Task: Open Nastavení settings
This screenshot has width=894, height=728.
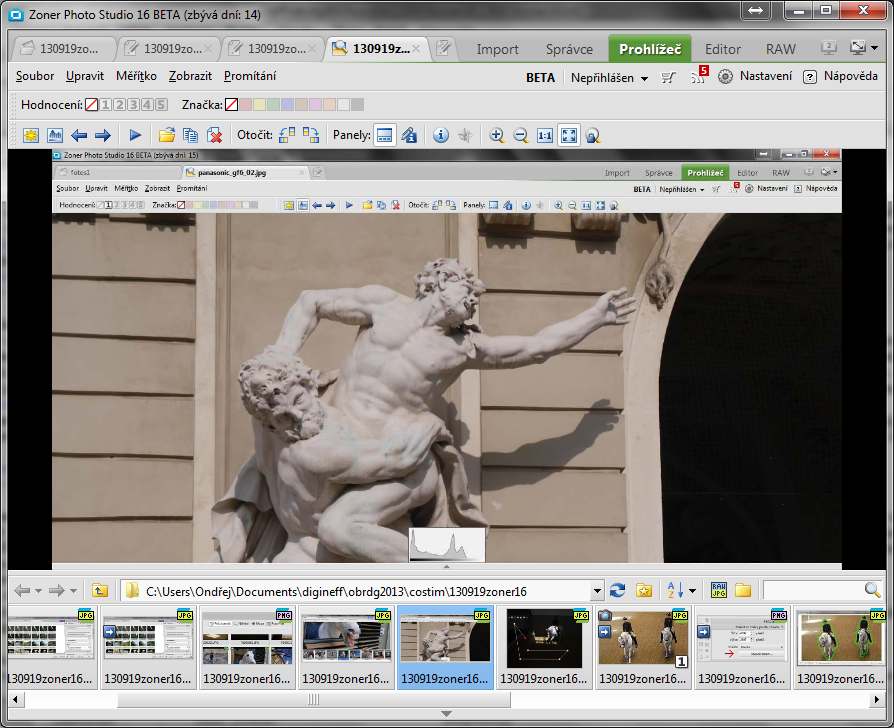Action: [755, 76]
